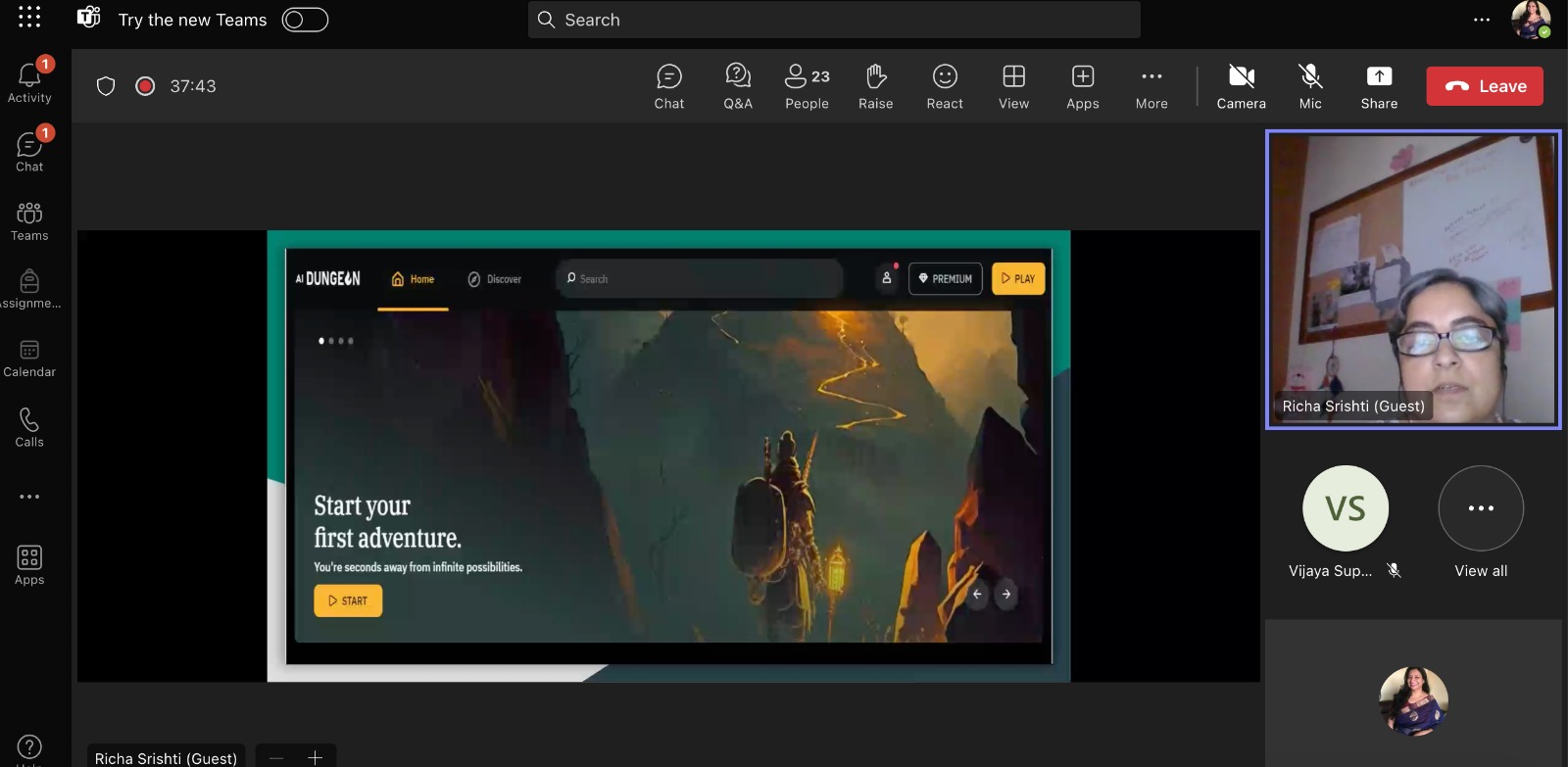Select Richa Srishti video thumbnail
Screen dimensions: 1568x767
click(x=1413, y=279)
